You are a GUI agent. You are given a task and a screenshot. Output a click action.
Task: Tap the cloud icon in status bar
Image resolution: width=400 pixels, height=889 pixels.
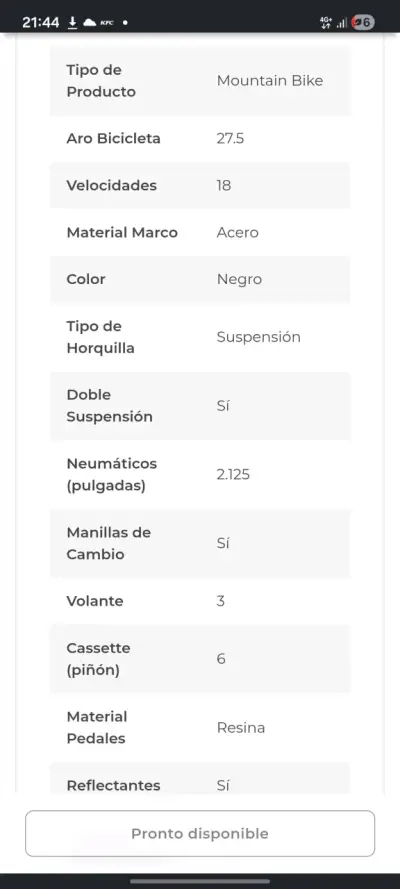90,23
